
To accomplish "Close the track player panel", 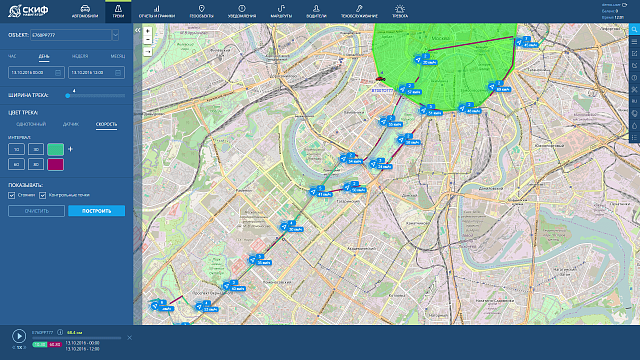I will [x=129, y=338].
